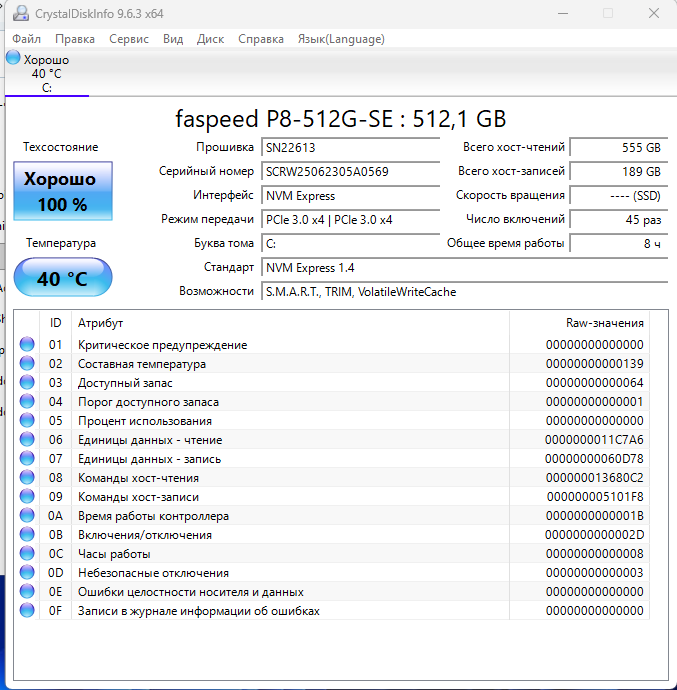Click the 40 °C temperature button
677x690 pixels.
pos(62,278)
